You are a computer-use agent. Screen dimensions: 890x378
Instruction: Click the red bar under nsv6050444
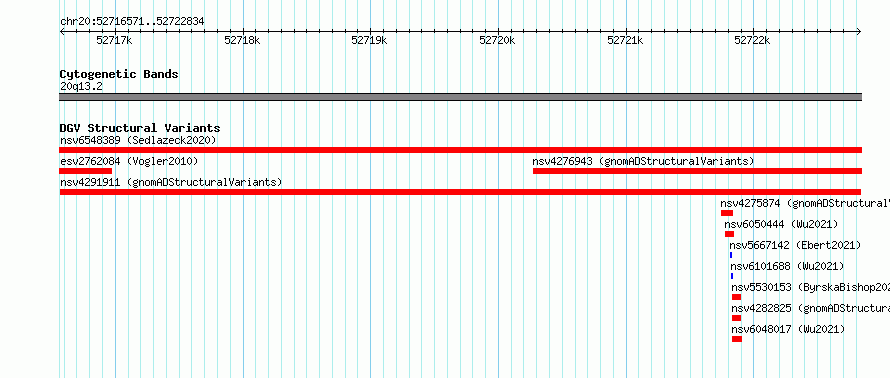(x=729, y=234)
